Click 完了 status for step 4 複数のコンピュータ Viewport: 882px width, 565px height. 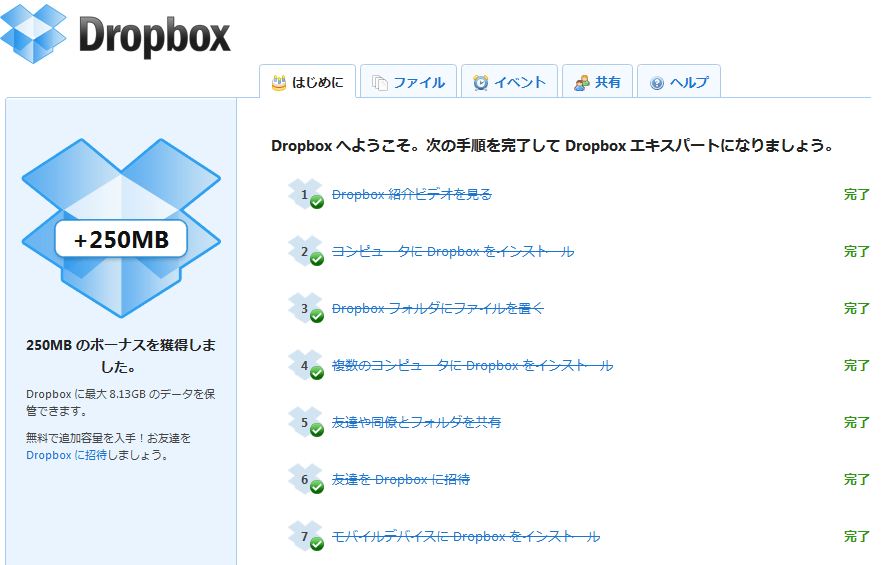(x=857, y=365)
